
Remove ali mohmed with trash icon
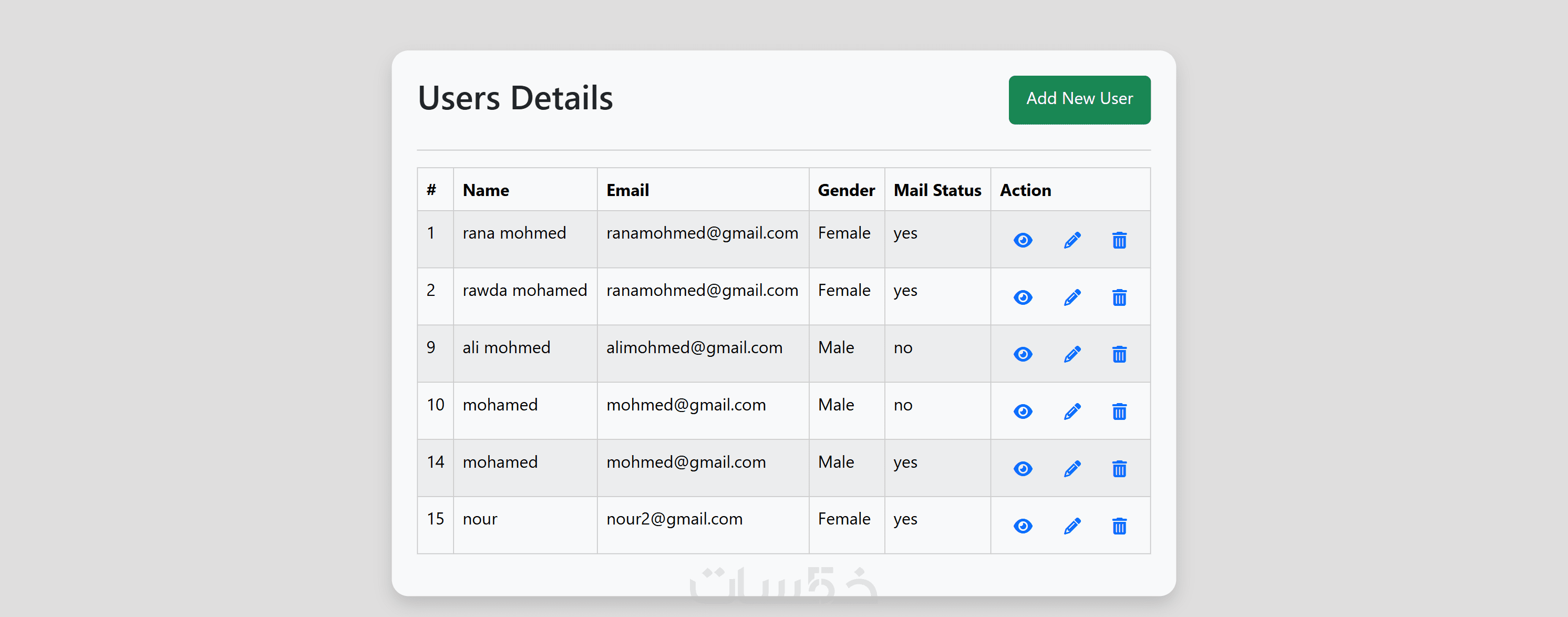pyautogui.click(x=1119, y=354)
